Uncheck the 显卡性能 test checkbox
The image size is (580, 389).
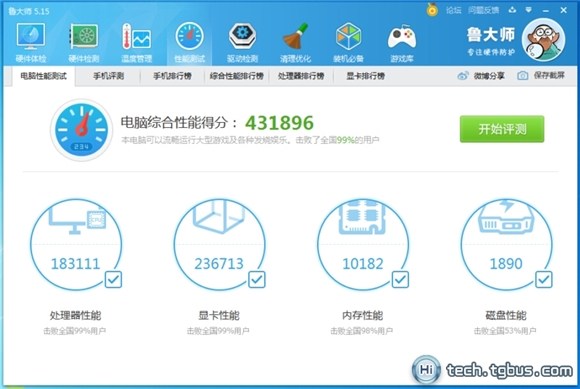(x=257, y=280)
